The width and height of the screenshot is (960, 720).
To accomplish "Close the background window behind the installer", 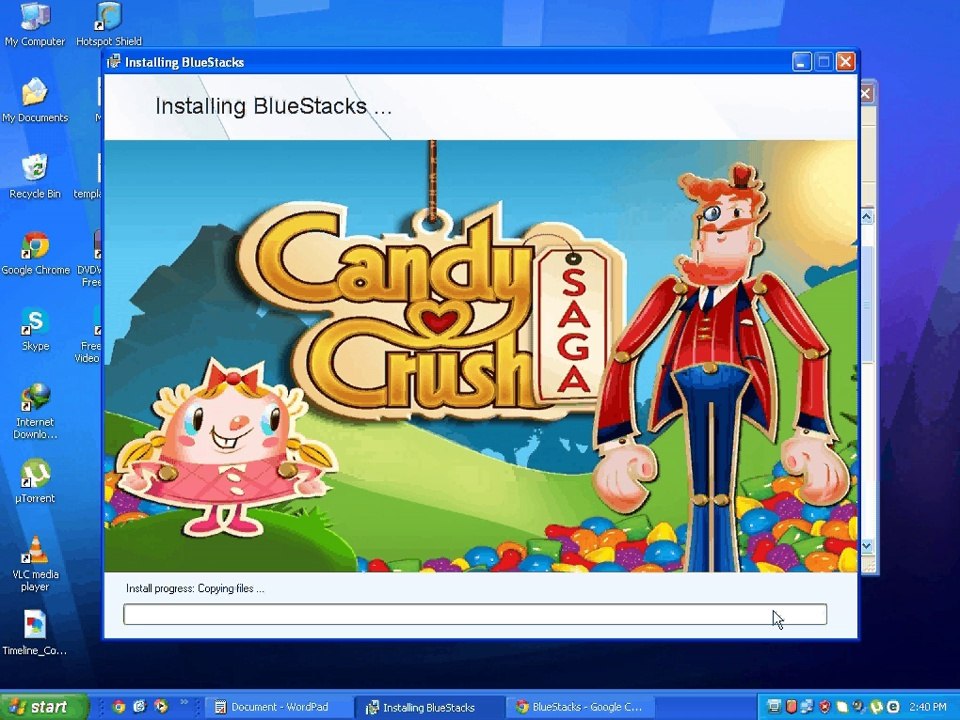I will (x=866, y=94).
